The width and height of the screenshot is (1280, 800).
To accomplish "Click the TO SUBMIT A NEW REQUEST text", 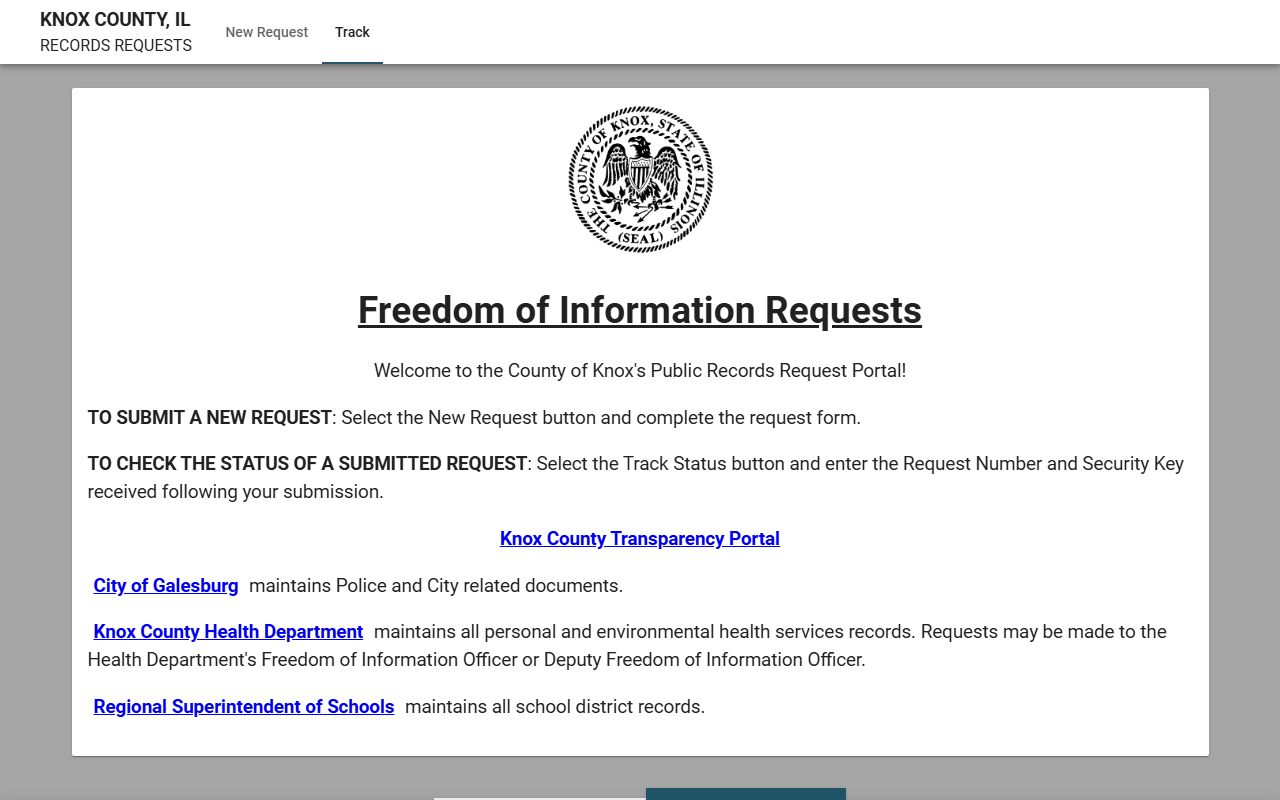I will 210,417.
